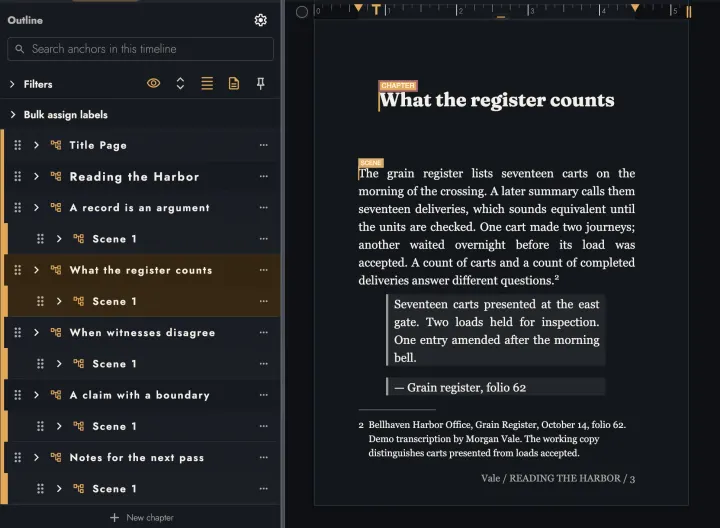Click drag handle of When witnesses disagree

pos(17,332)
